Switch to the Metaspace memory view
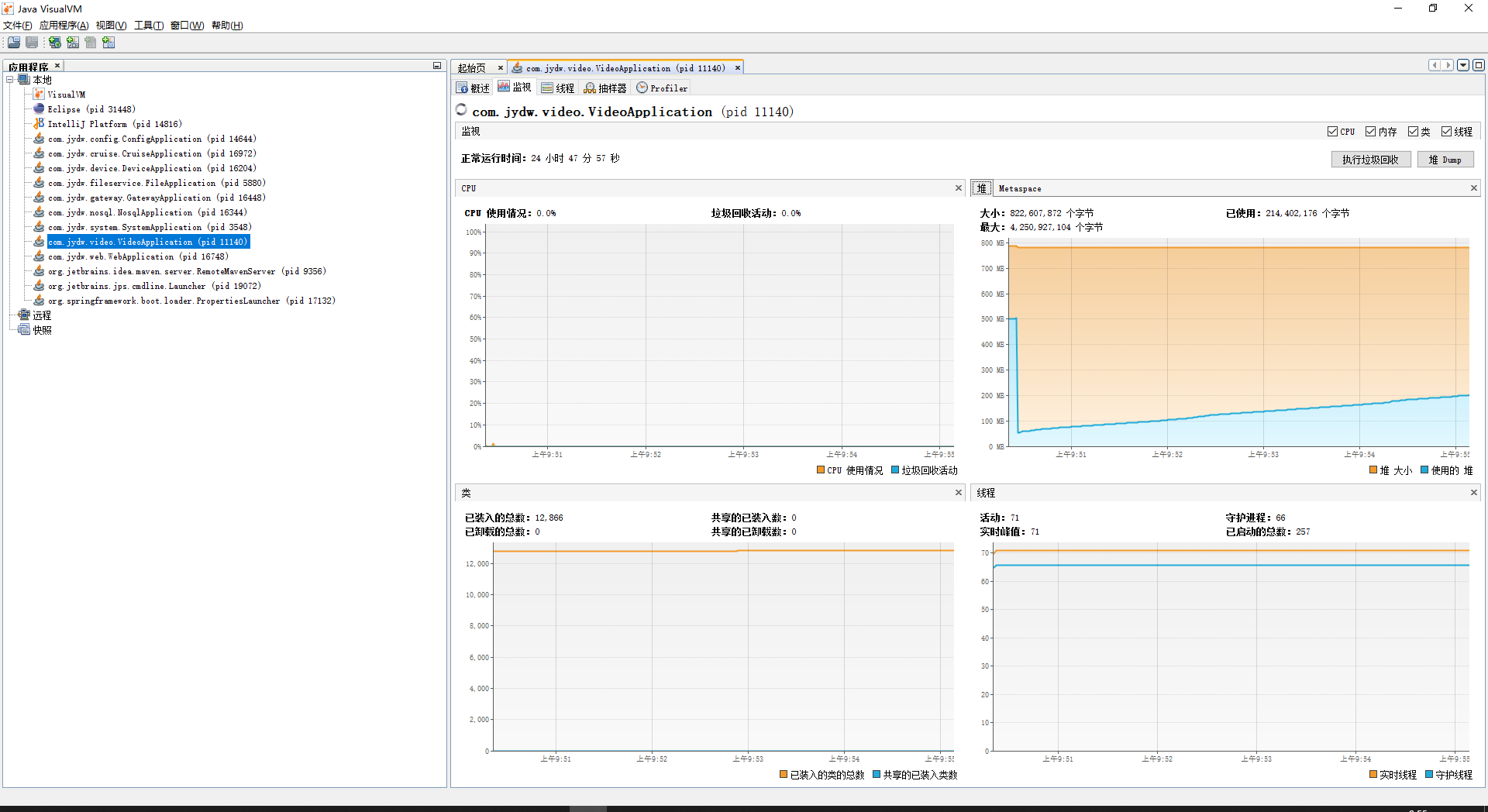Viewport: 1488px width, 812px height. [1020, 189]
